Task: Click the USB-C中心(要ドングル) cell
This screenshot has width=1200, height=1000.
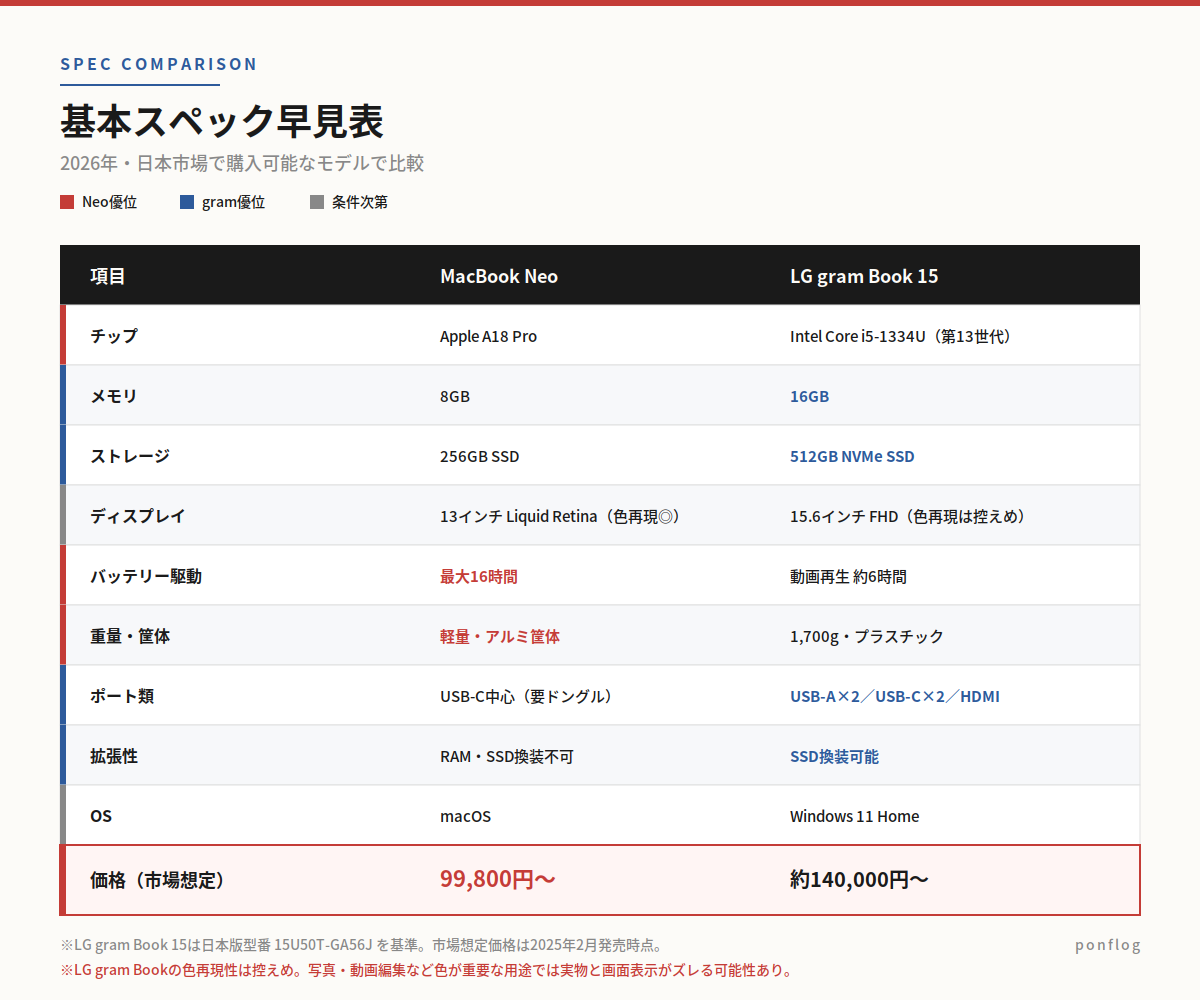Action: [528, 696]
